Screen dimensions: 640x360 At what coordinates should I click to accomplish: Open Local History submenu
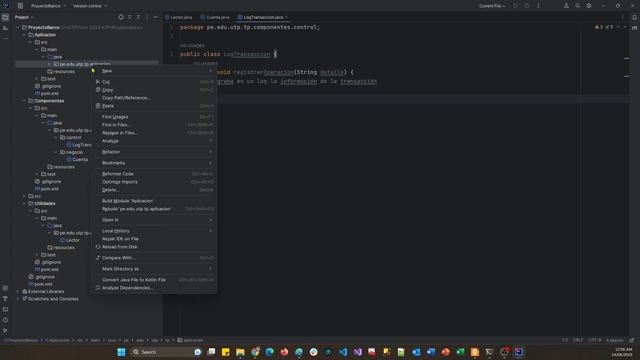(154, 231)
